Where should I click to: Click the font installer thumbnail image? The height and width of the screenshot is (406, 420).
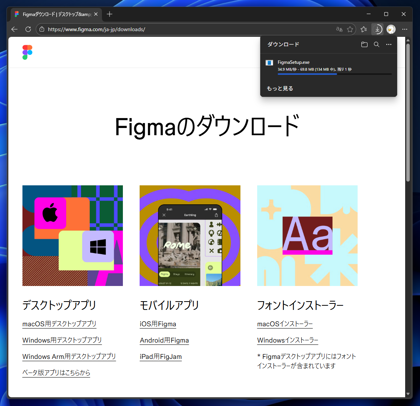pos(307,235)
